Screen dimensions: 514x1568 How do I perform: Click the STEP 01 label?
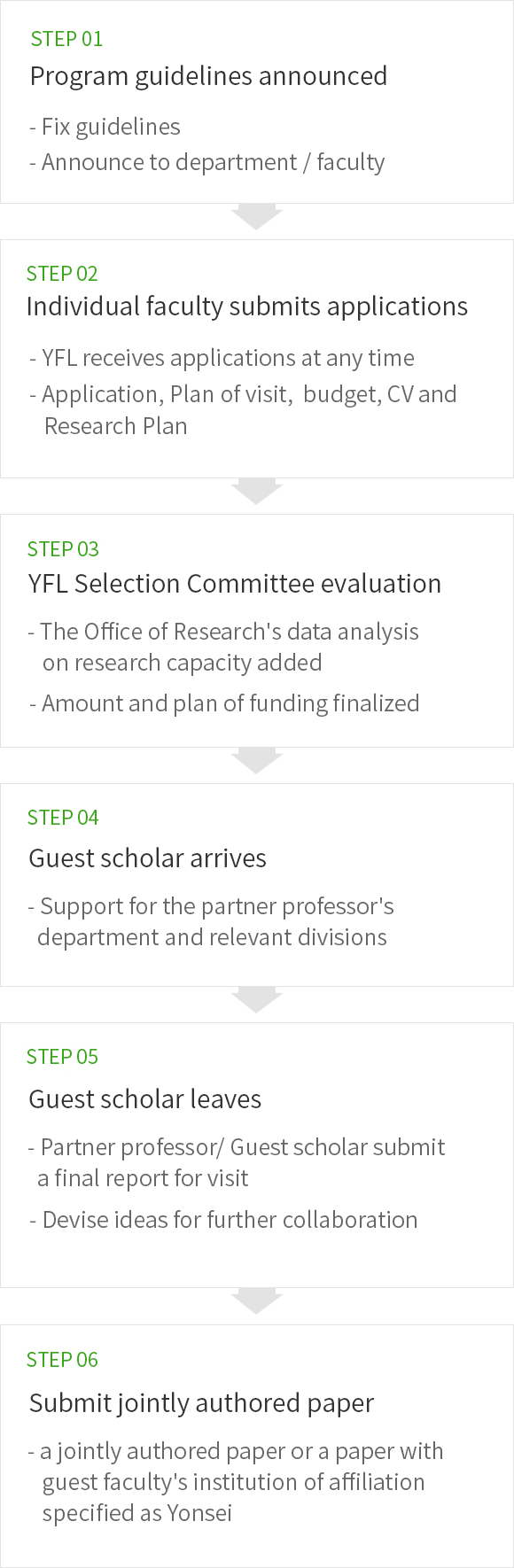pos(66,39)
